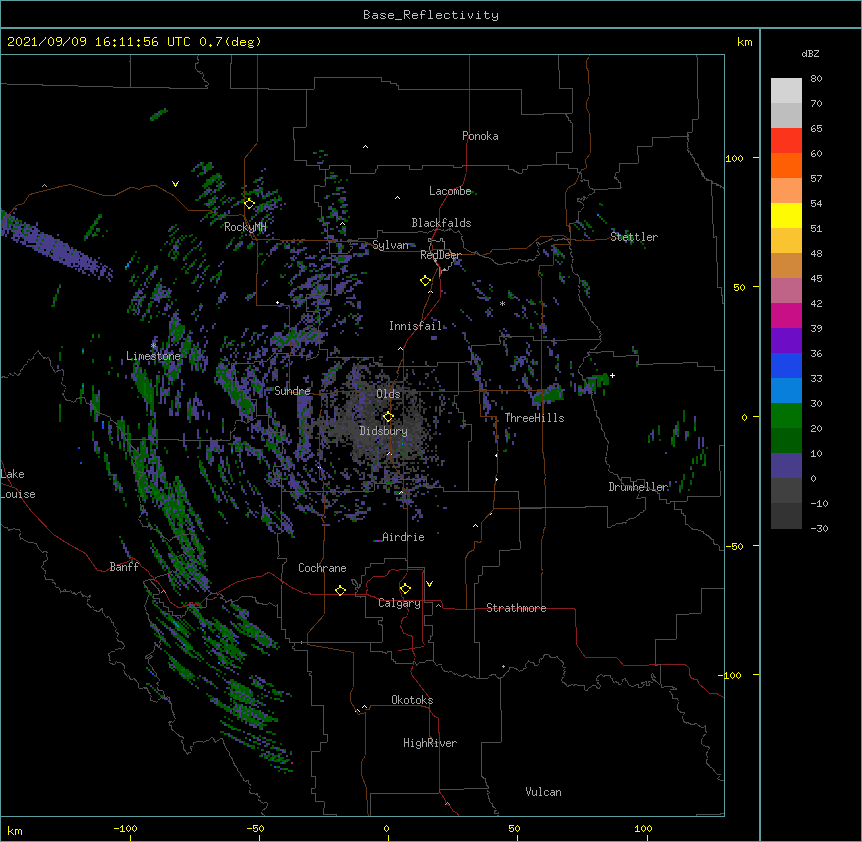Click the RedDeer city label

click(x=440, y=255)
